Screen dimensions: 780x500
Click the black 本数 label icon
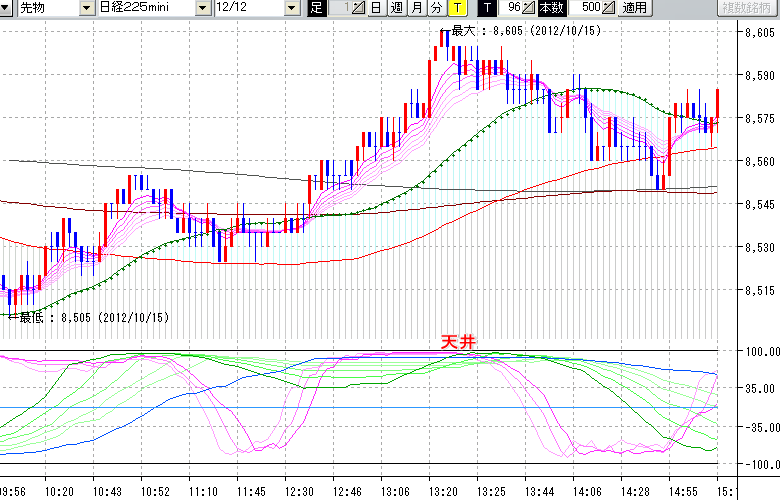point(551,8)
